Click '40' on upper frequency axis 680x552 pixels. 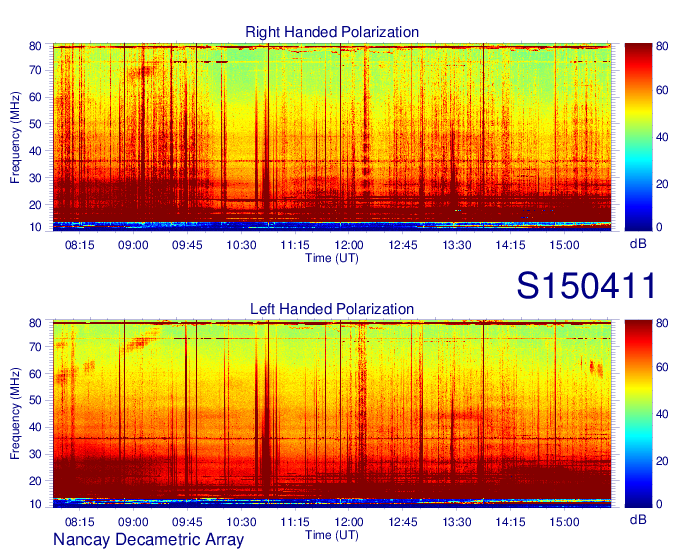coord(36,151)
